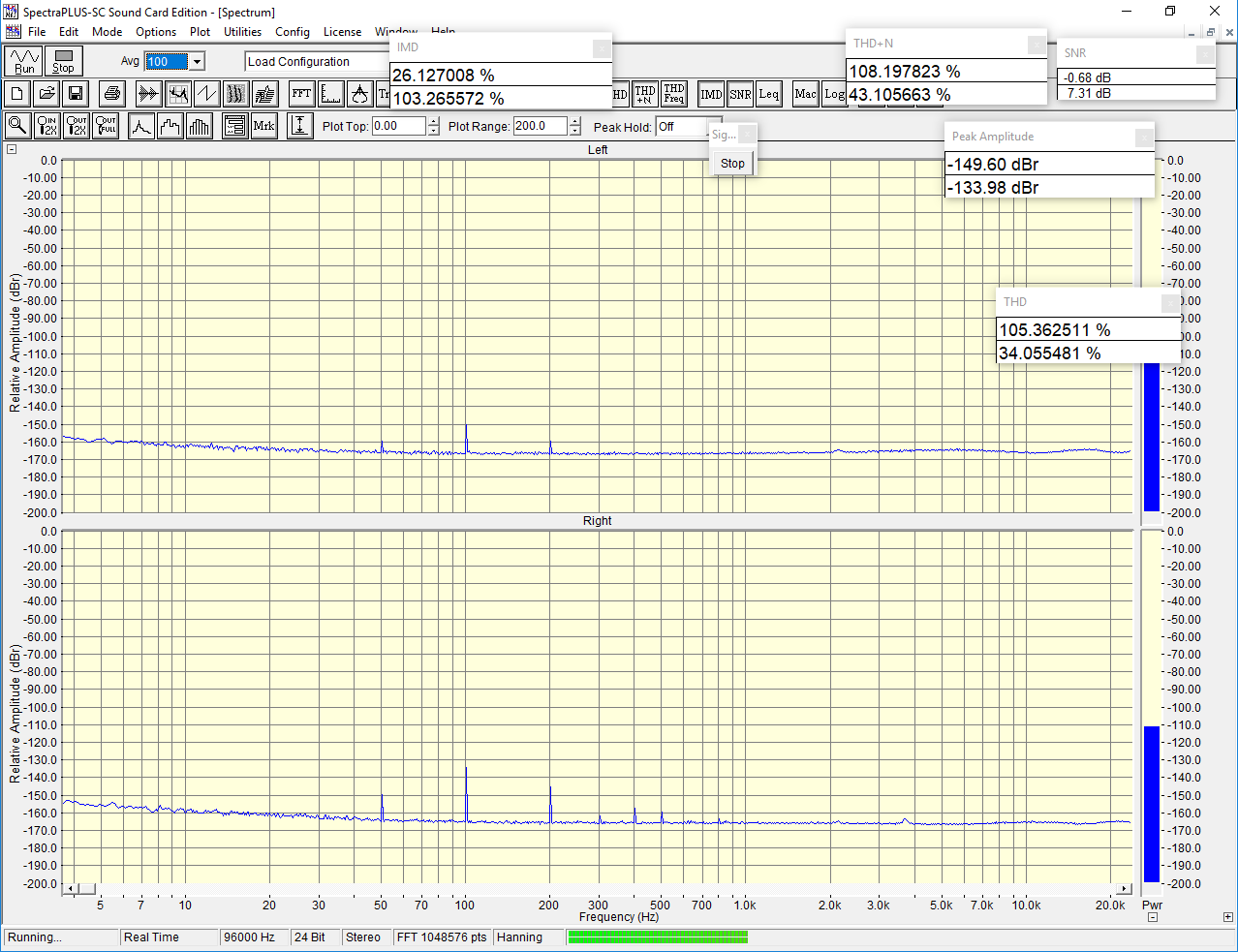Image resolution: width=1238 pixels, height=952 pixels.
Task: Click the Run button with sine wave icon
Action: pyautogui.click(x=23, y=61)
